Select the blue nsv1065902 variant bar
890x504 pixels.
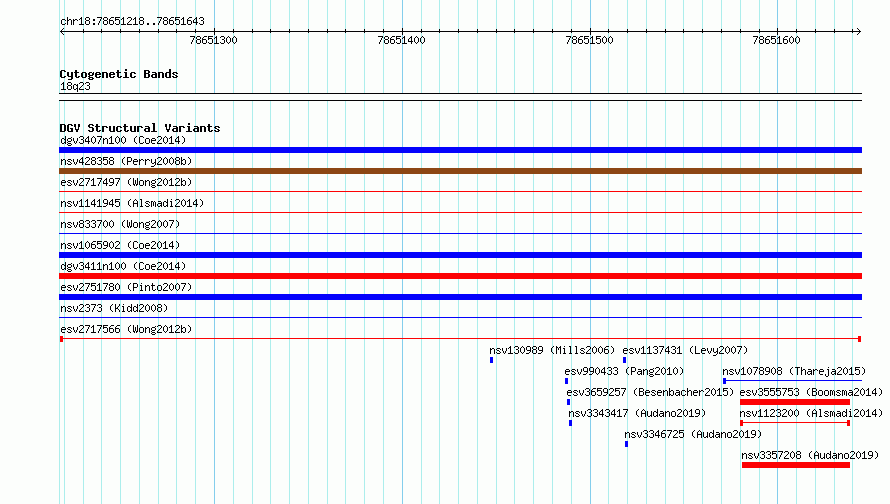[460, 255]
